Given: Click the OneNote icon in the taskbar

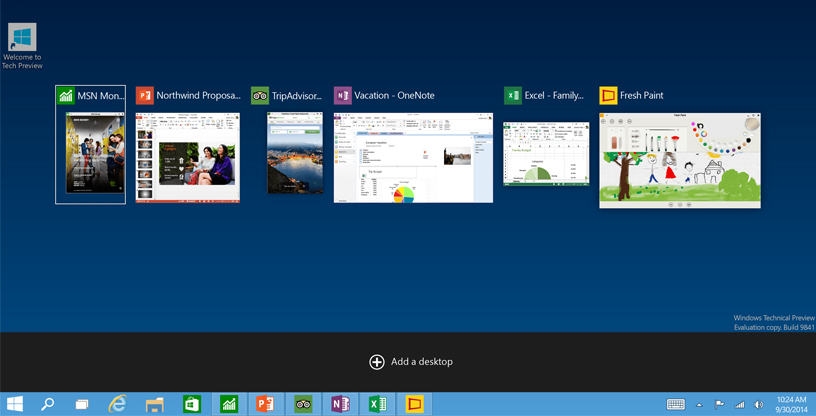Looking at the screenshot, I should tap(340, 404).
